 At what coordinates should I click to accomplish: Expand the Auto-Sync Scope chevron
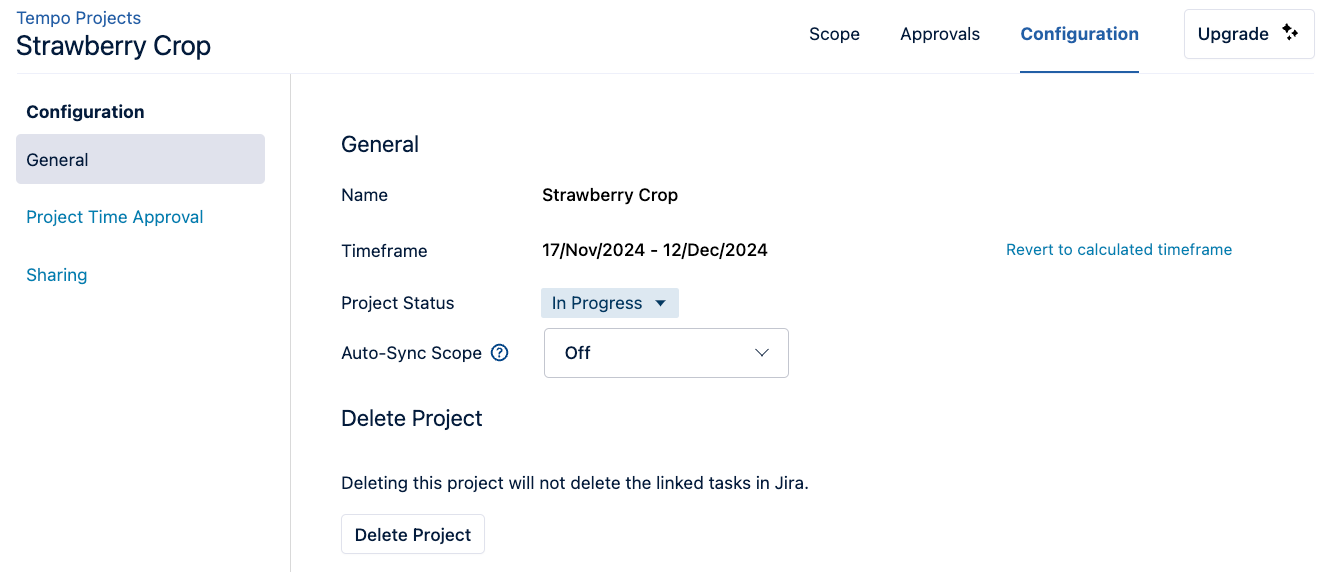point(762,353)
